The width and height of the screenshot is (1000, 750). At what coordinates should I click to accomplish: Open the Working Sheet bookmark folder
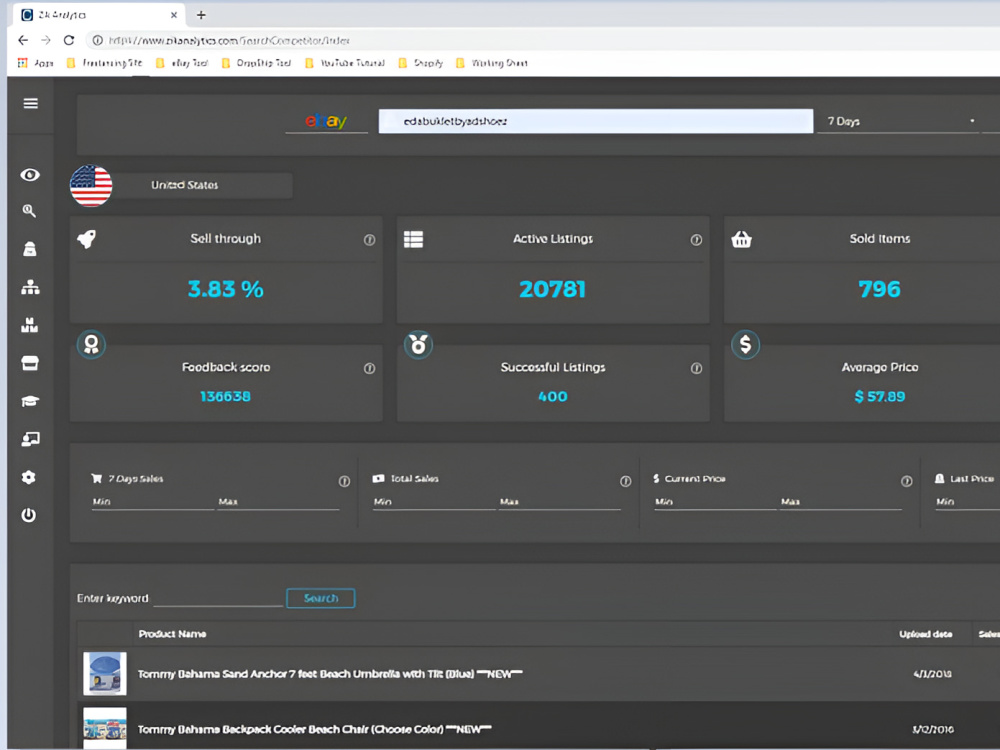492,62
